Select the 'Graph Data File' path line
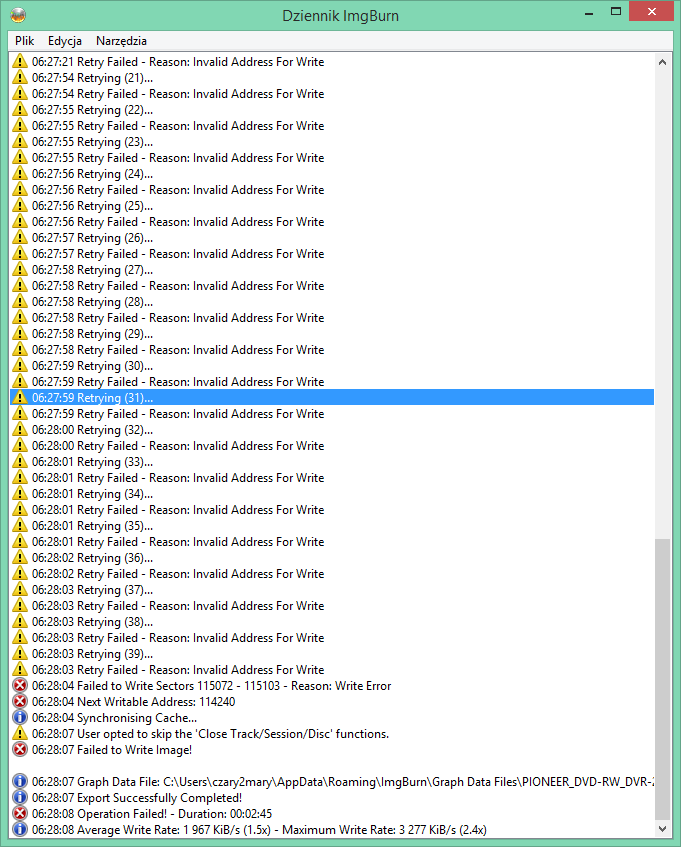 pos(332,782)
